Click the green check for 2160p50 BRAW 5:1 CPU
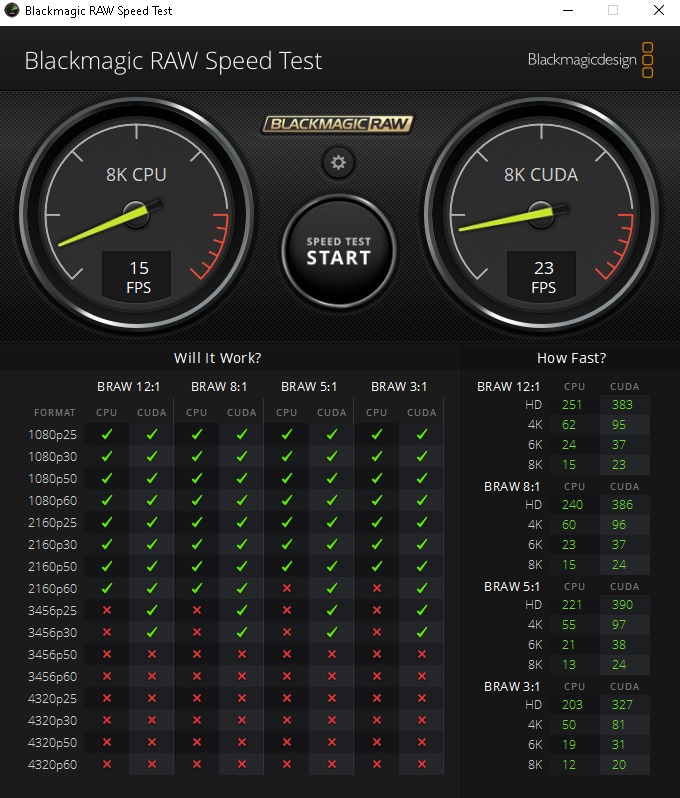The image size is (680, 798). click(x=287, y=566)
